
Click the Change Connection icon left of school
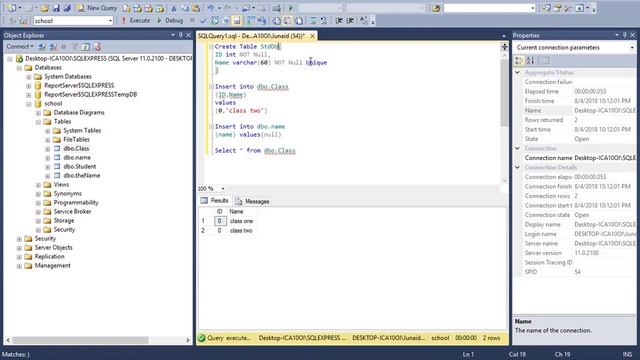click(23, 20)
